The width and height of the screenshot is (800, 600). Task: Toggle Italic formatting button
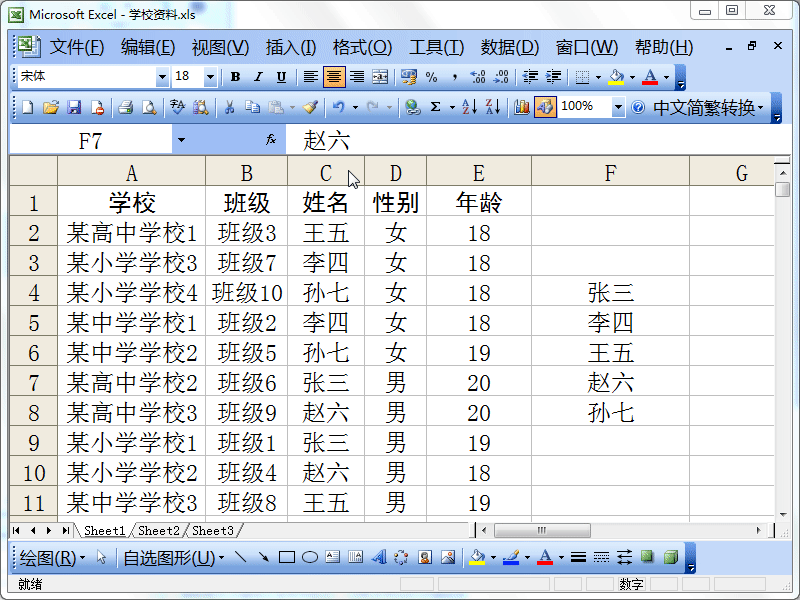tap(258, 77)
